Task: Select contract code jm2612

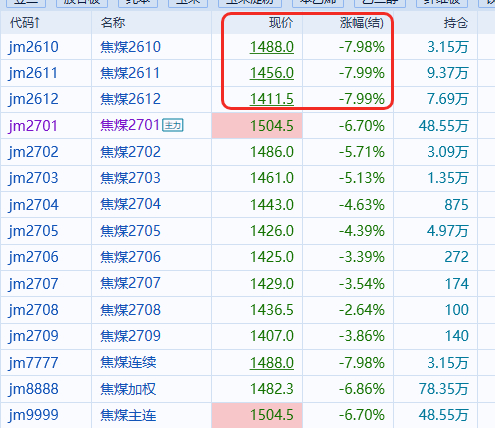Action: [x=33, y=99]
